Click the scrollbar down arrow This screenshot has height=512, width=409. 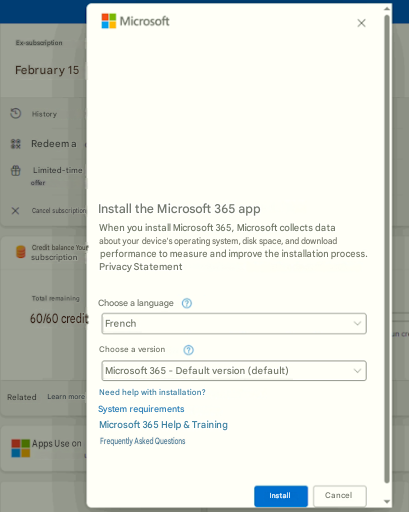[x=387, y=501]
